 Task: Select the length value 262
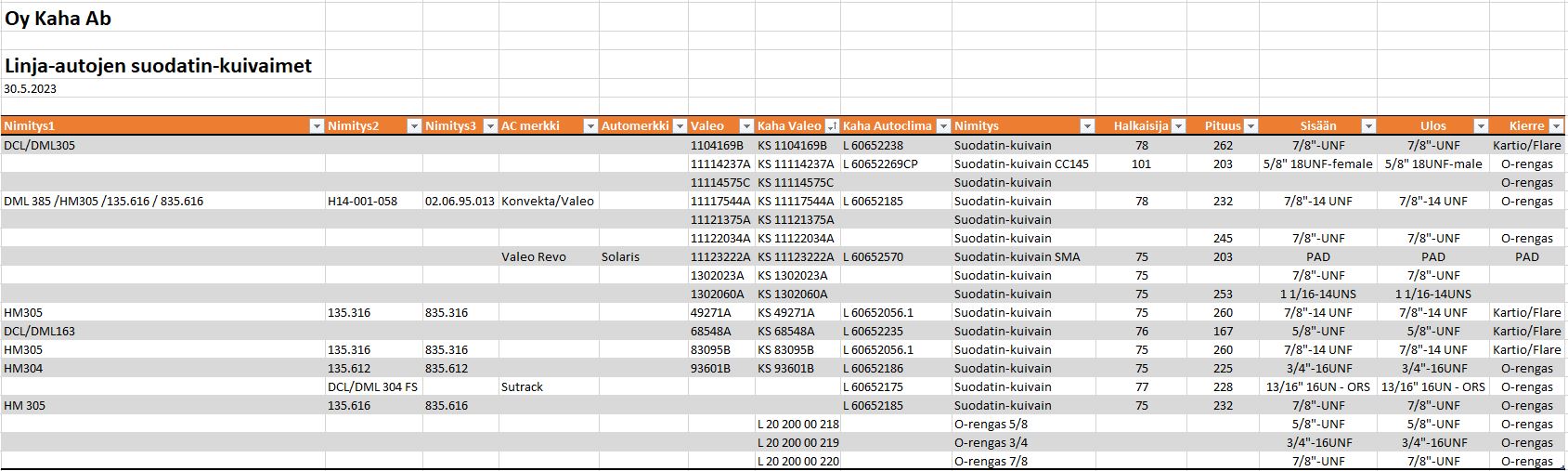(1223, 146)
